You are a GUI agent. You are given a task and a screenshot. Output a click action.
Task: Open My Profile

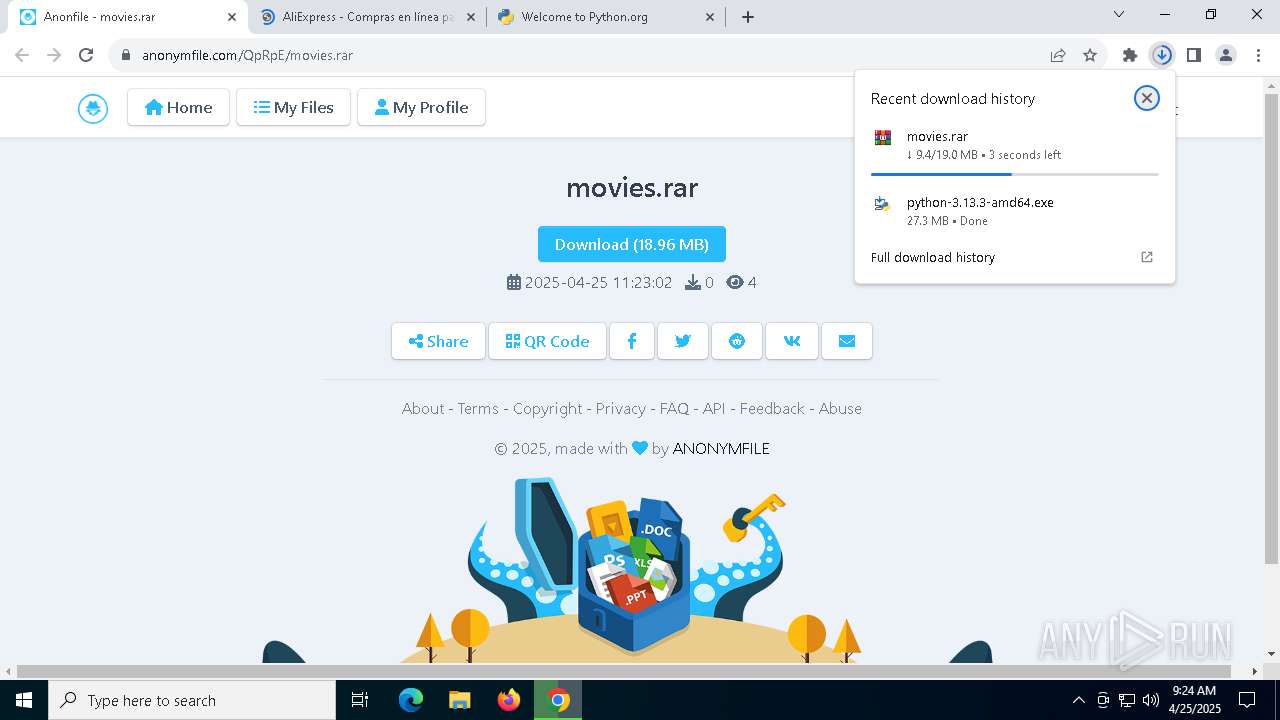tap(421, 107)
